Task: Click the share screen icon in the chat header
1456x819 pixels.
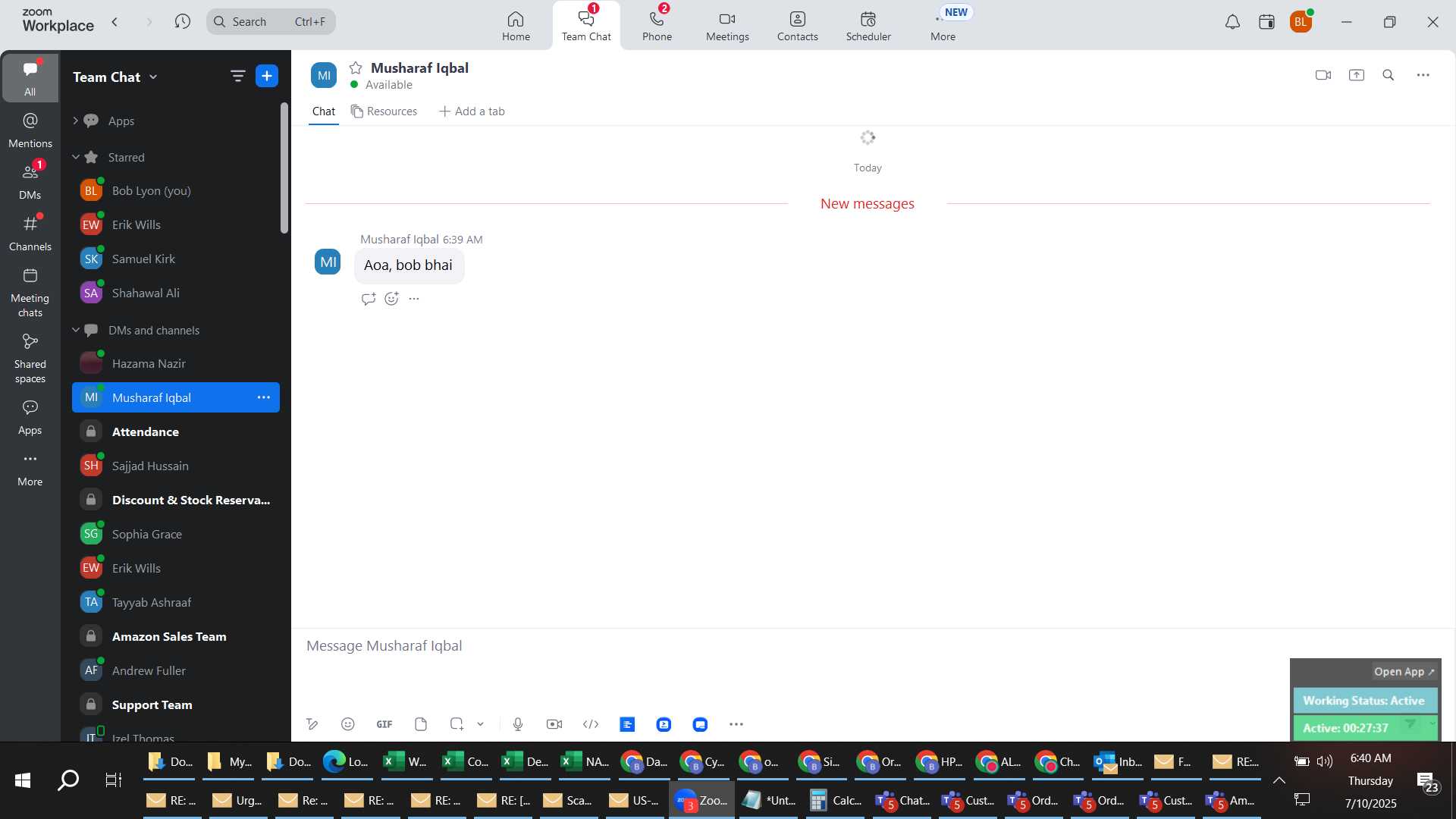Action: tap(1357, 75)
